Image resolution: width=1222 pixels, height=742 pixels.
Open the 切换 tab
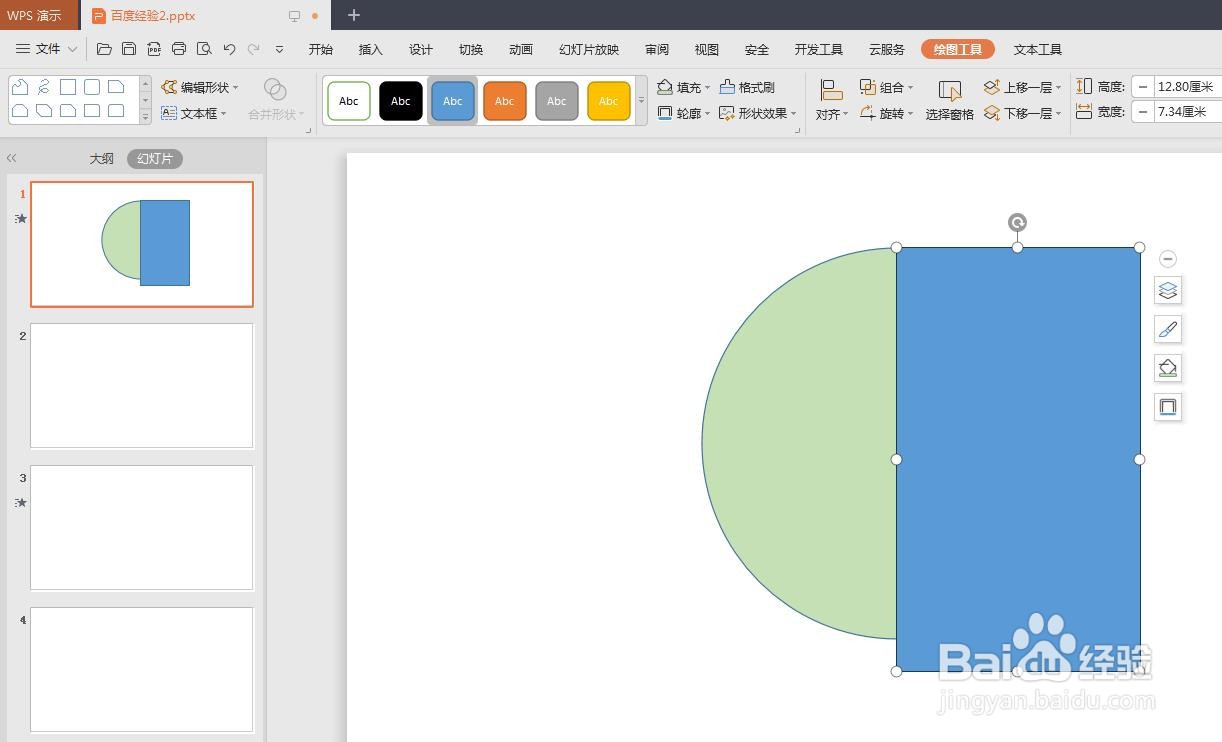click(471, 49)
